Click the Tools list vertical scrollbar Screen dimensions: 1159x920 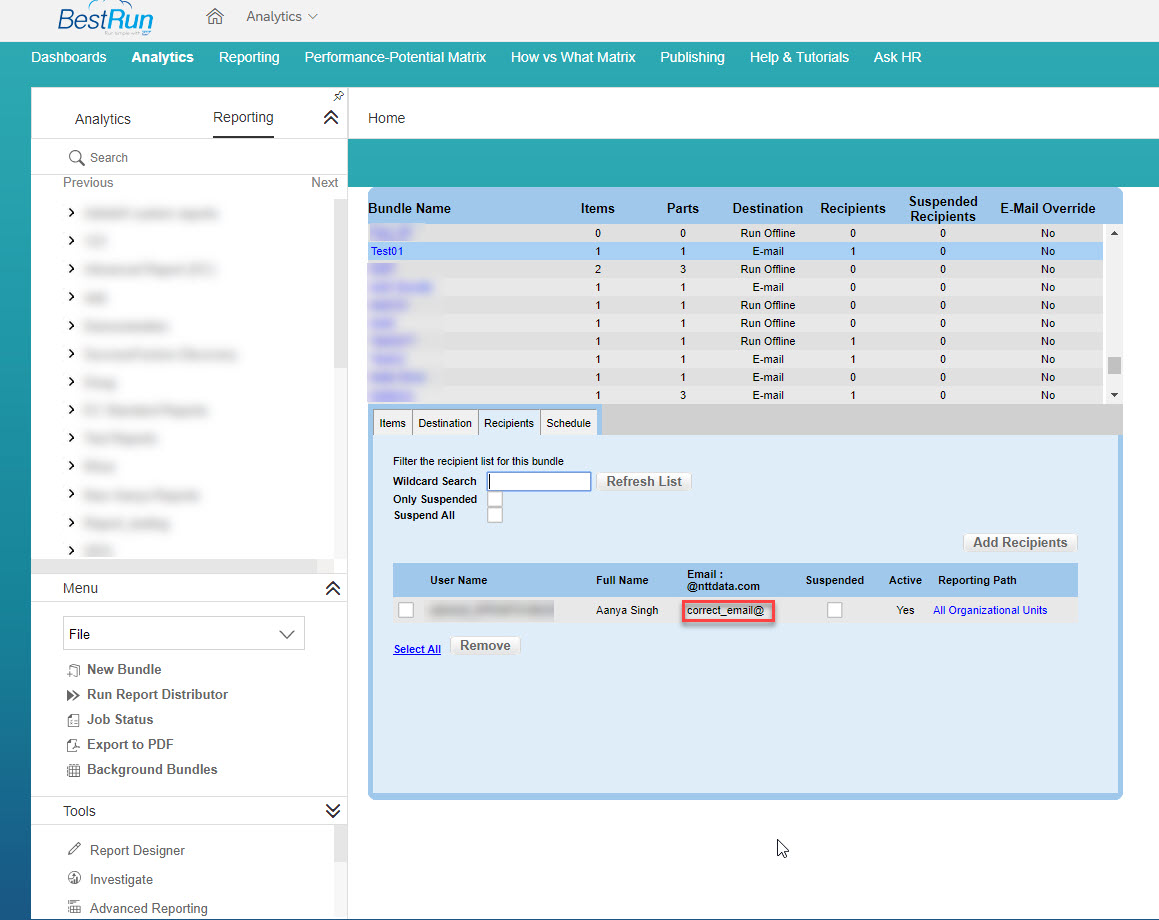click(340, 843)
